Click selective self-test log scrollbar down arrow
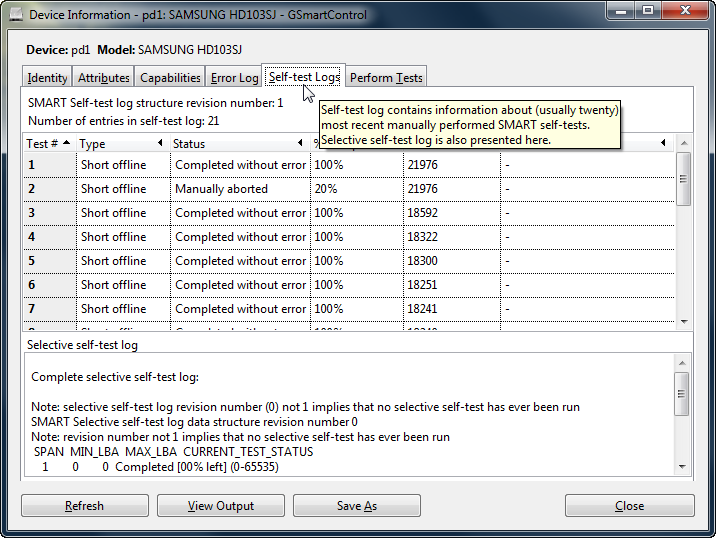 click(x=682, y=467)
